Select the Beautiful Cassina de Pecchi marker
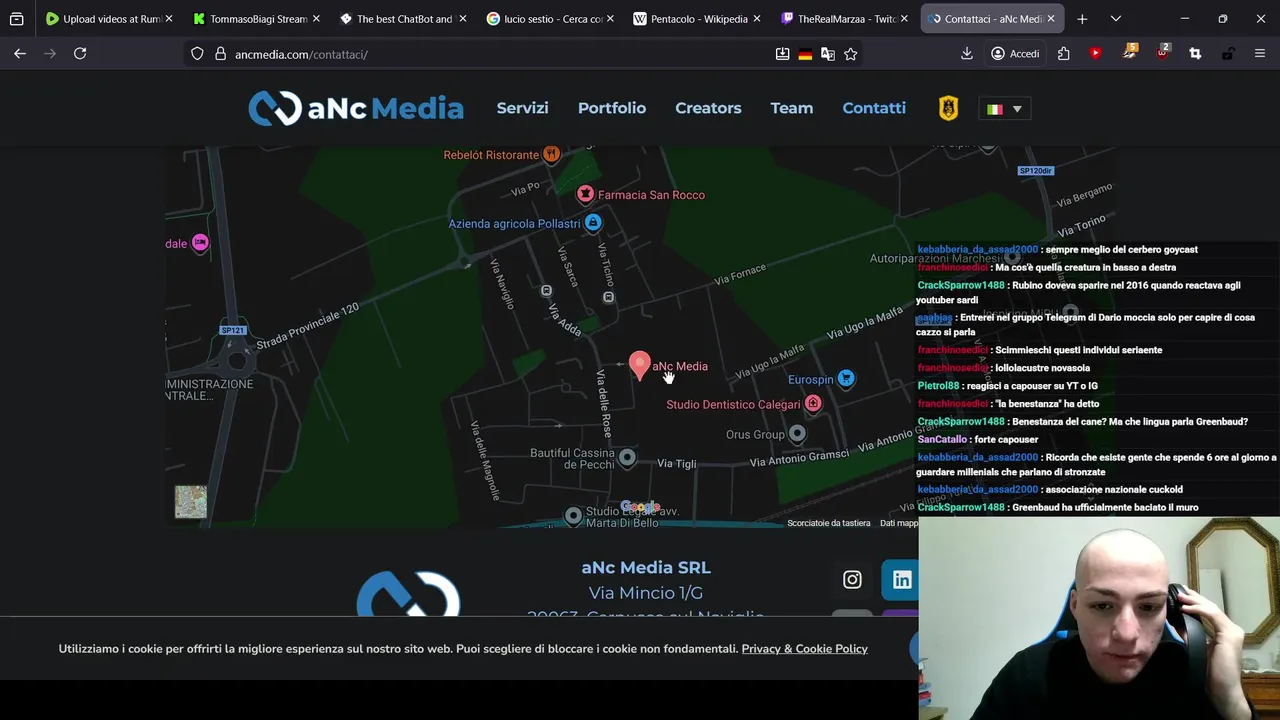The image size is (1280, 720). 627,457
